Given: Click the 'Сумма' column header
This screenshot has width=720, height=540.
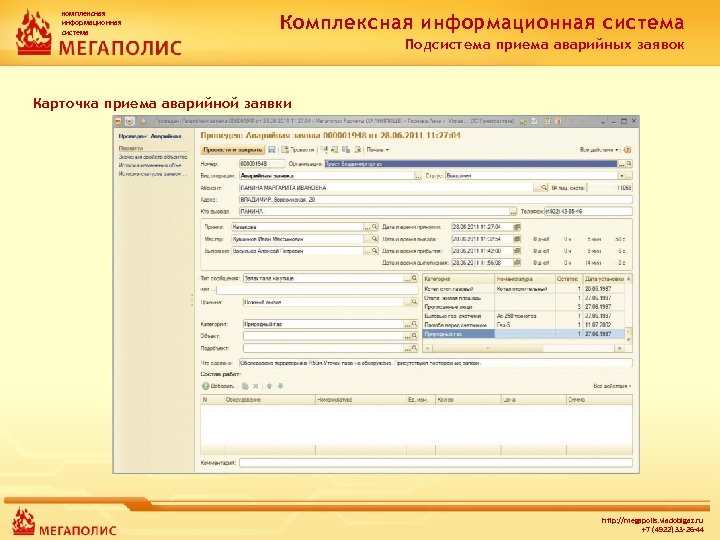Looking at the screenshot, I should click(x=599, y=400).
